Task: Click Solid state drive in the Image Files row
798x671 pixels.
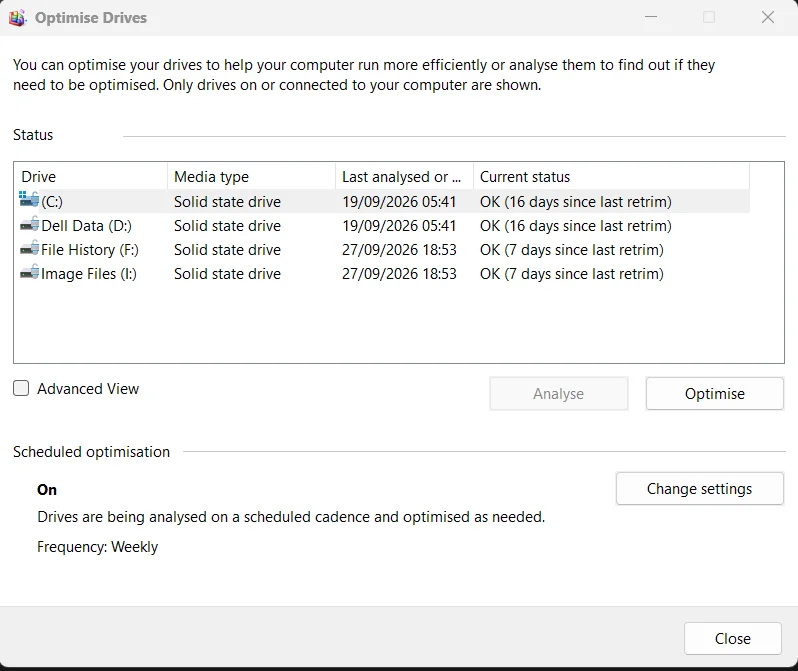Action: pos(227,273)
